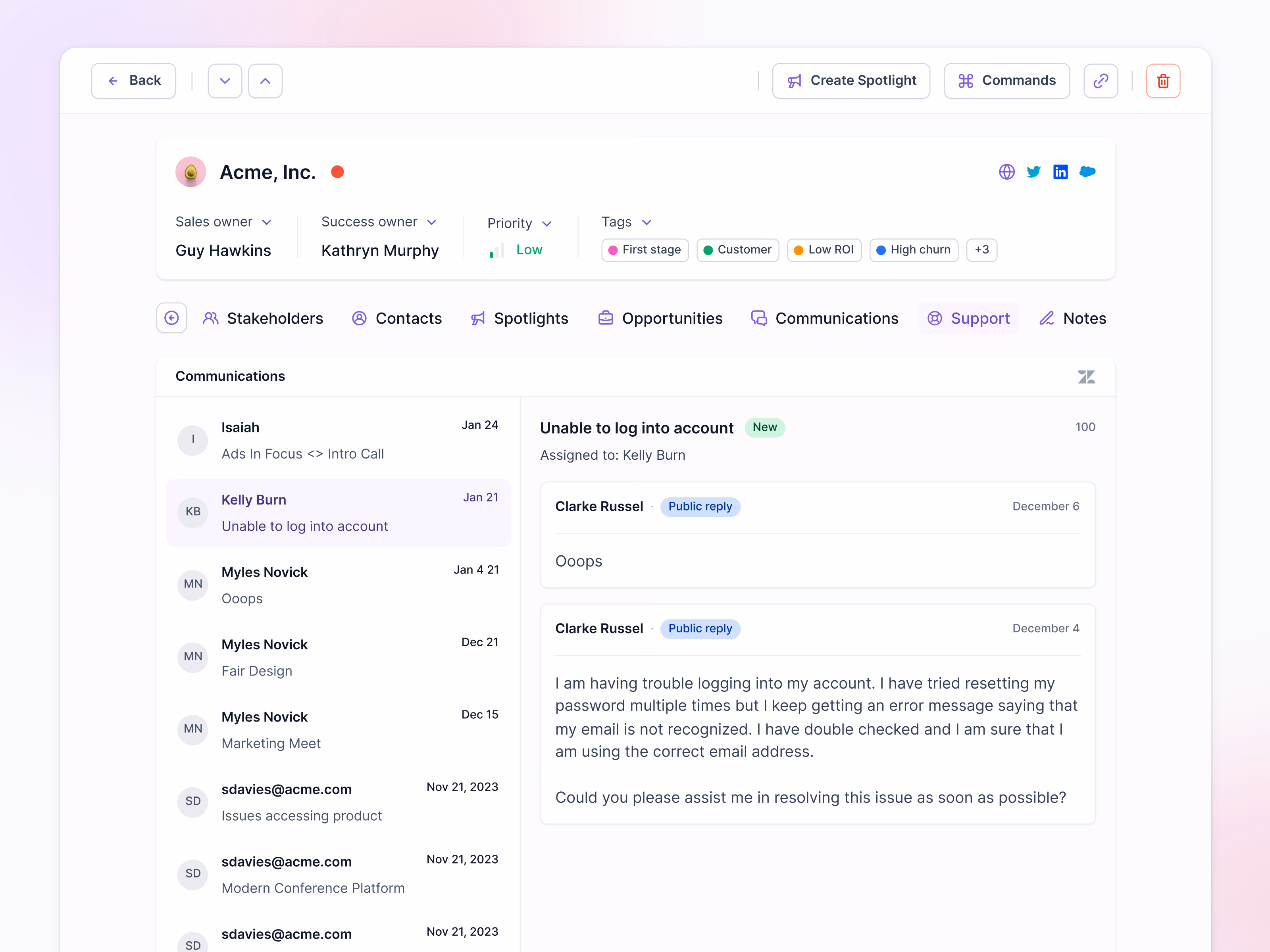Click the Customer tag
The image size is (1270, 952).
pos(737,250)
